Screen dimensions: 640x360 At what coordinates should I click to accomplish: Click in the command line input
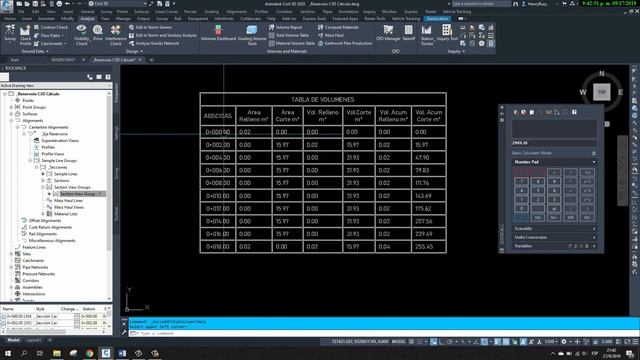point(384,333)
